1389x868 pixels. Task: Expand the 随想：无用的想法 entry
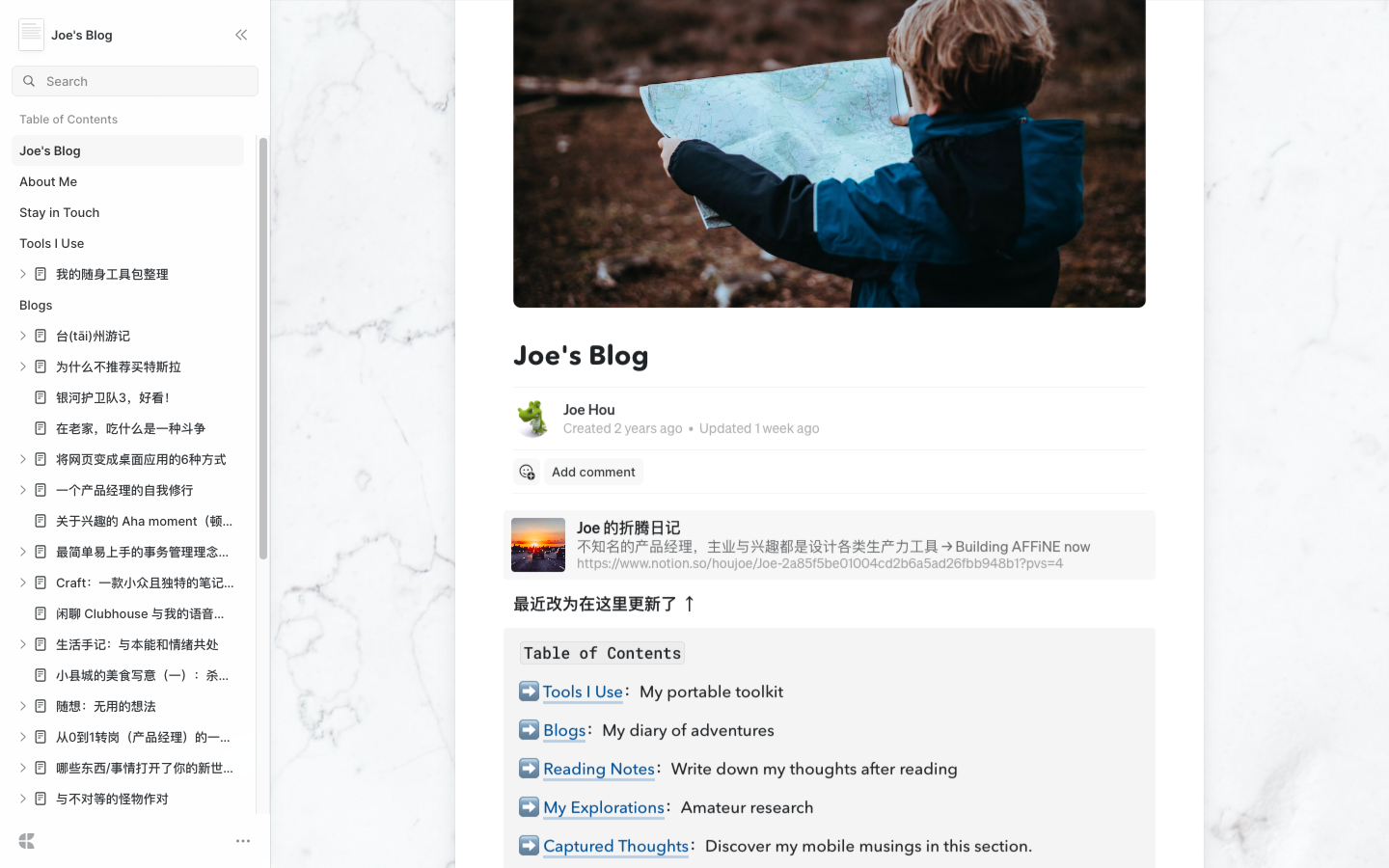23,706
